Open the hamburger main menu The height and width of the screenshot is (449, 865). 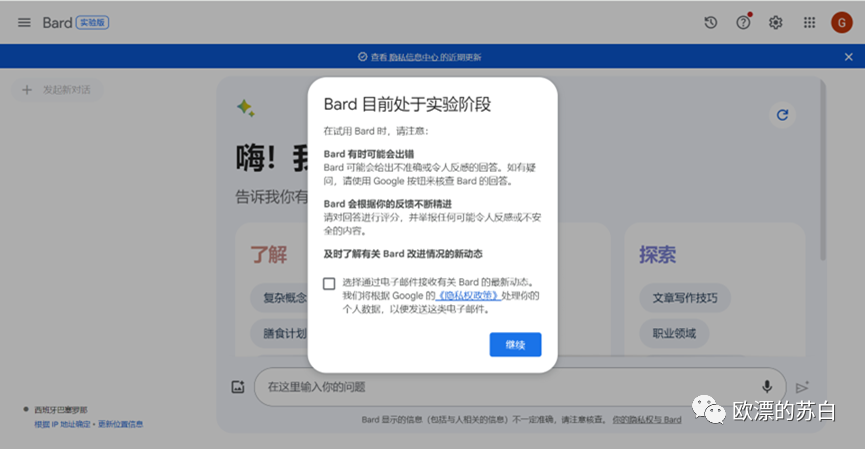coord(24,22)
